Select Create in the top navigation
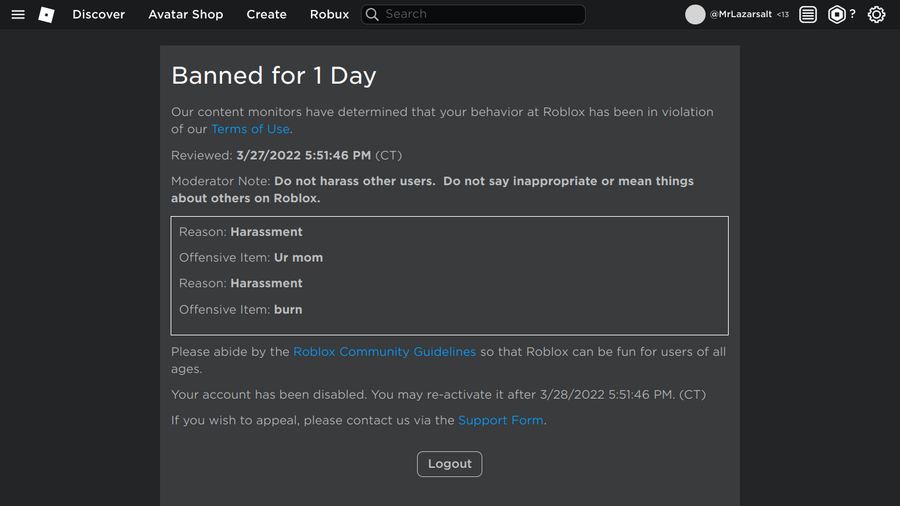 point(267,15)
